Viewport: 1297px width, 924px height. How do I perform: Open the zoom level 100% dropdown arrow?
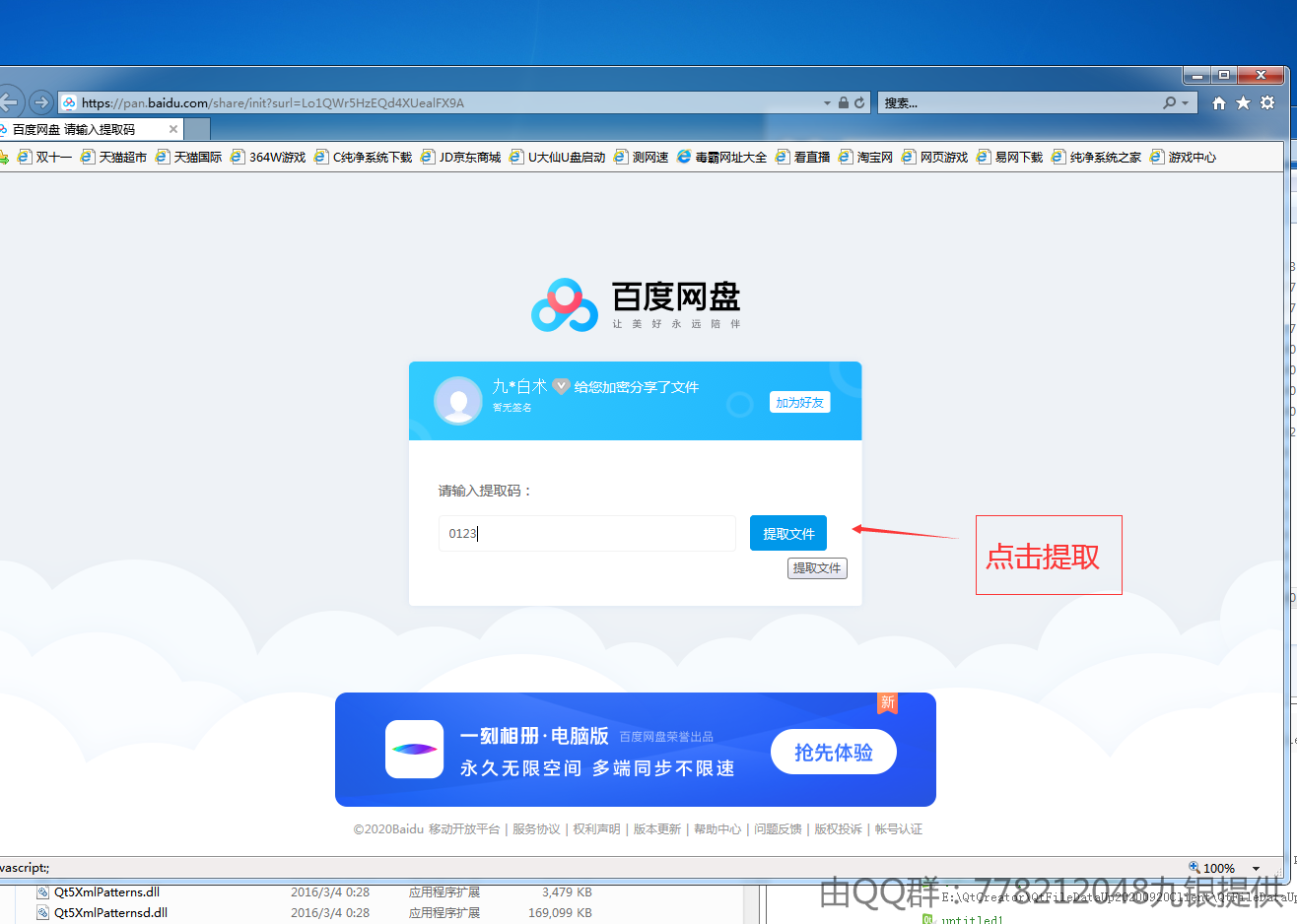tap(1256, 868)
